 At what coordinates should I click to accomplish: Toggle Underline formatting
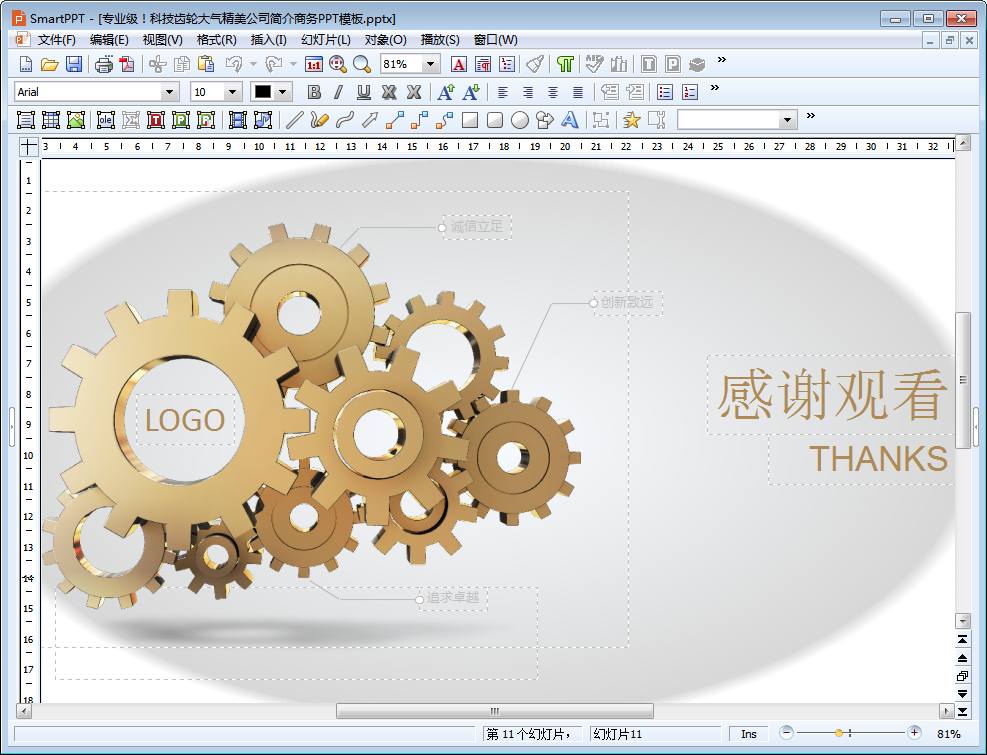click(364, 92)
